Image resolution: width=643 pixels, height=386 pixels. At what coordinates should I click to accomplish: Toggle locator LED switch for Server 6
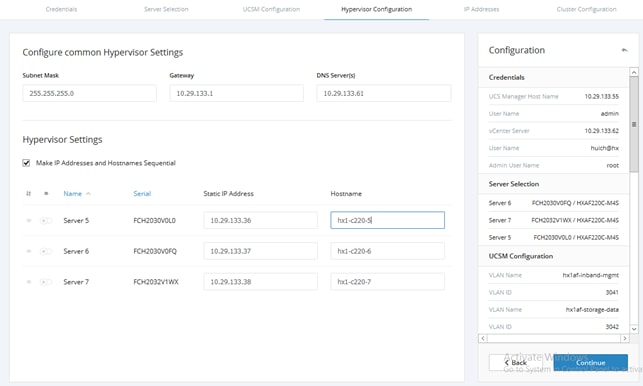(x=46, y=251)
